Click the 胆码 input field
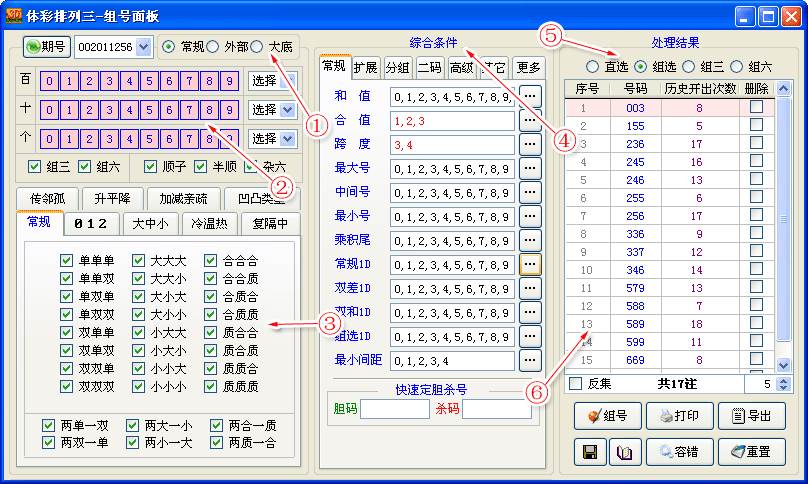The height and width of the screenshot is (484, 808). click(x=394, y=409)
